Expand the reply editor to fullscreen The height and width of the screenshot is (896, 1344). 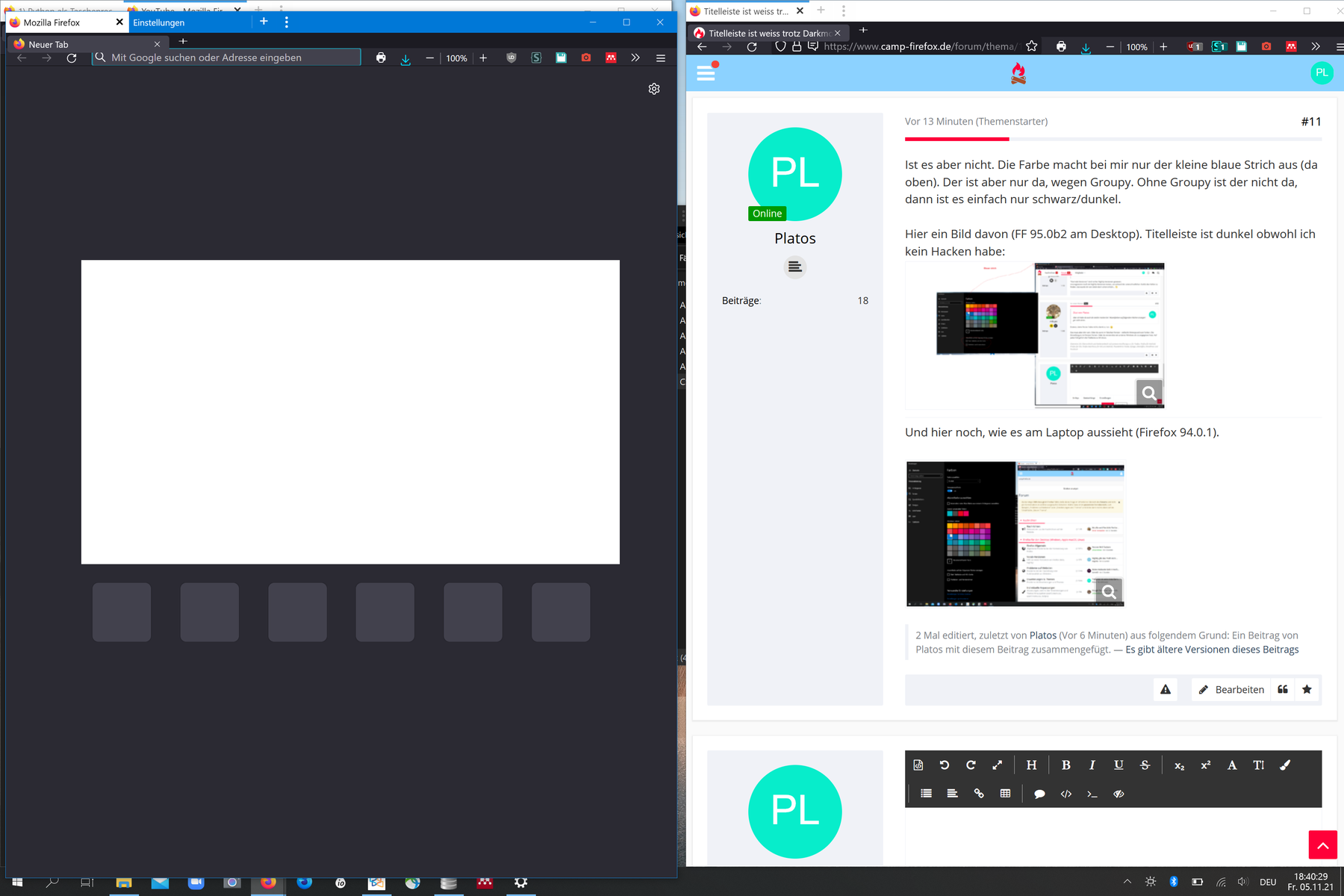tap(998, 765)
